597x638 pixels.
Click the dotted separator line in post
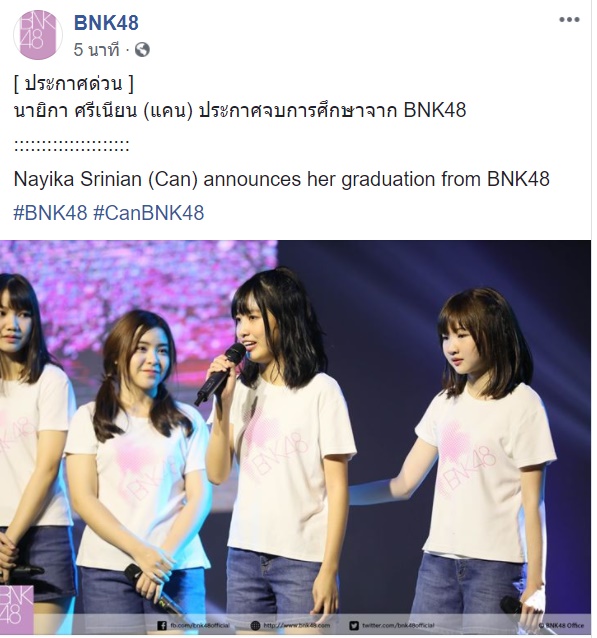click(x=72, y=145)
